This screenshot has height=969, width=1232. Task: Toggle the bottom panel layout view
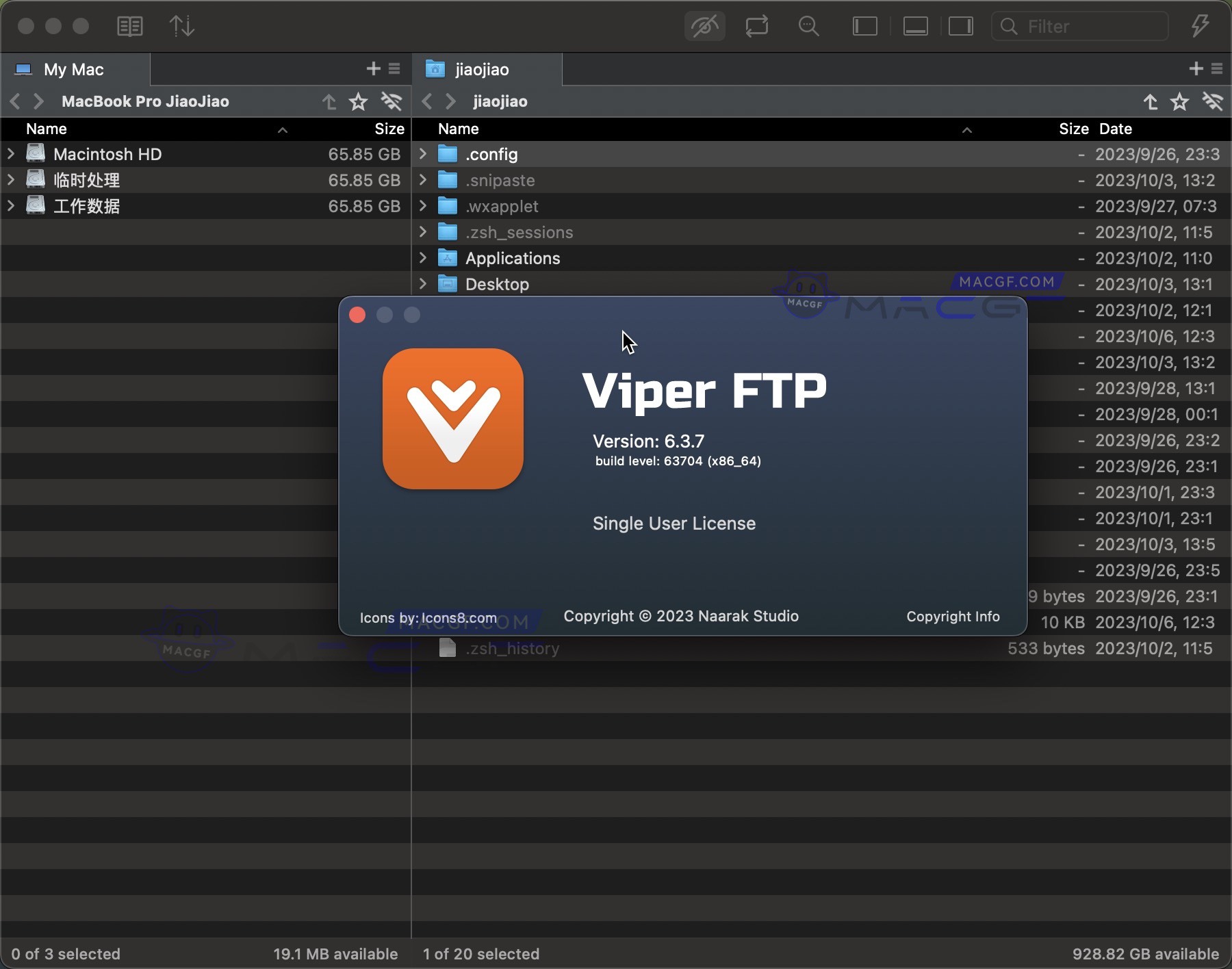tap(915, 26)
